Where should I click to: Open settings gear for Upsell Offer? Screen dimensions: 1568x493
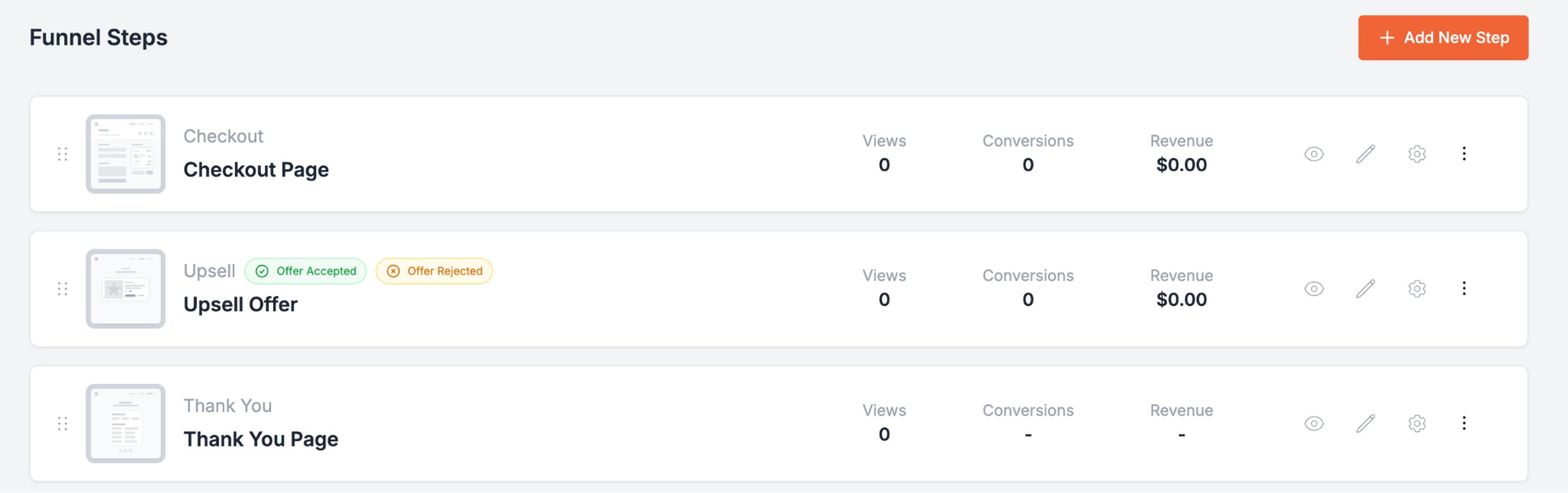(1417, 289)
